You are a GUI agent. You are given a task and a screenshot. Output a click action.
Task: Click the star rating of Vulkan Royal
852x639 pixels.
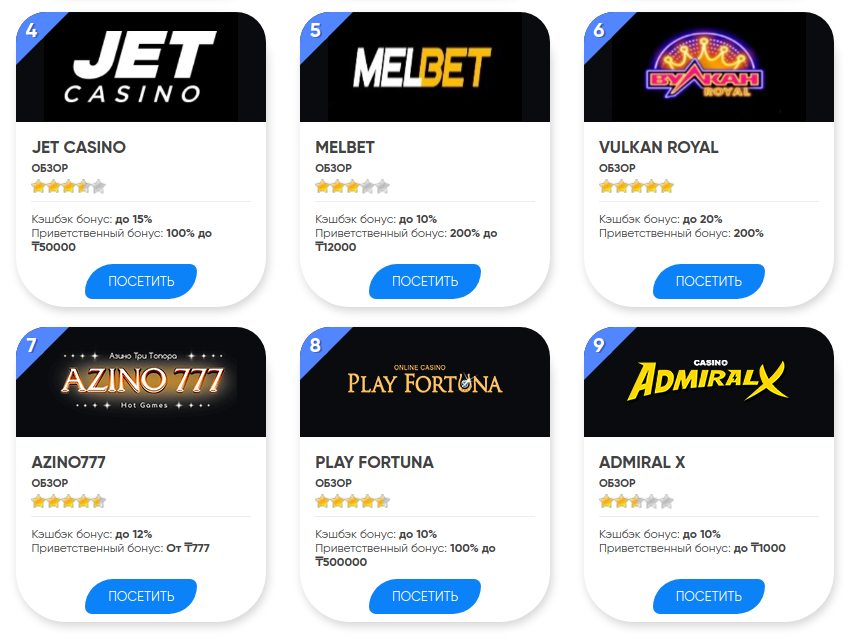(x=636, y=187)
